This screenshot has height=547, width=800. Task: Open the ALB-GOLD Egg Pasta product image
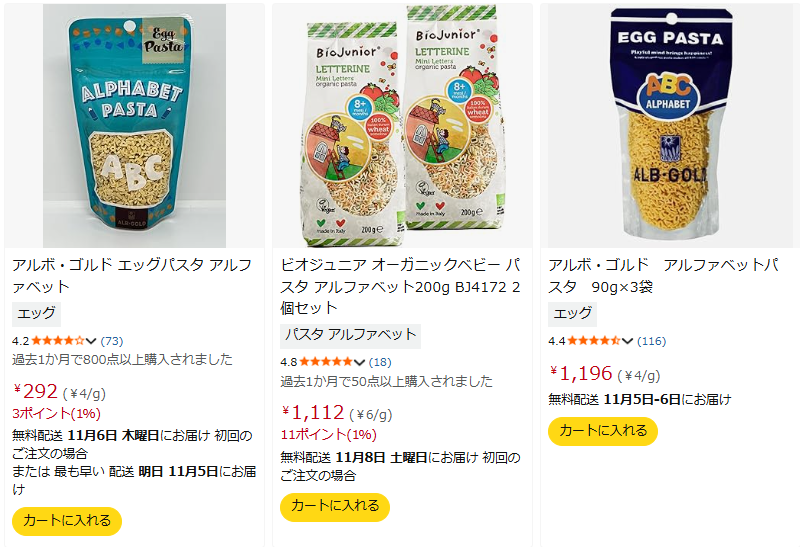670,127
